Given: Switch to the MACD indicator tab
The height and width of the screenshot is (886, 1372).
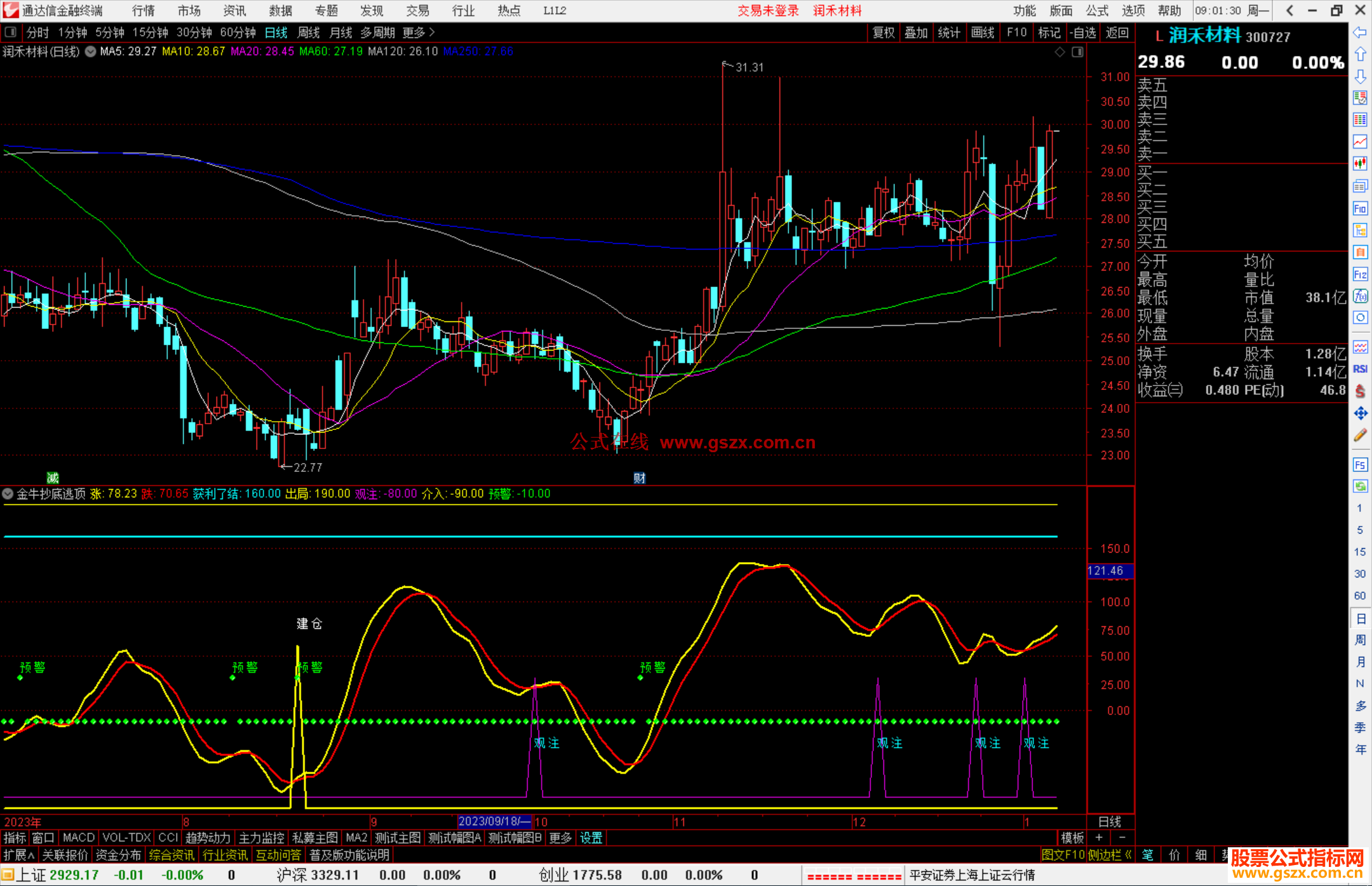Looking at the screenshot, I should [78, 838].
